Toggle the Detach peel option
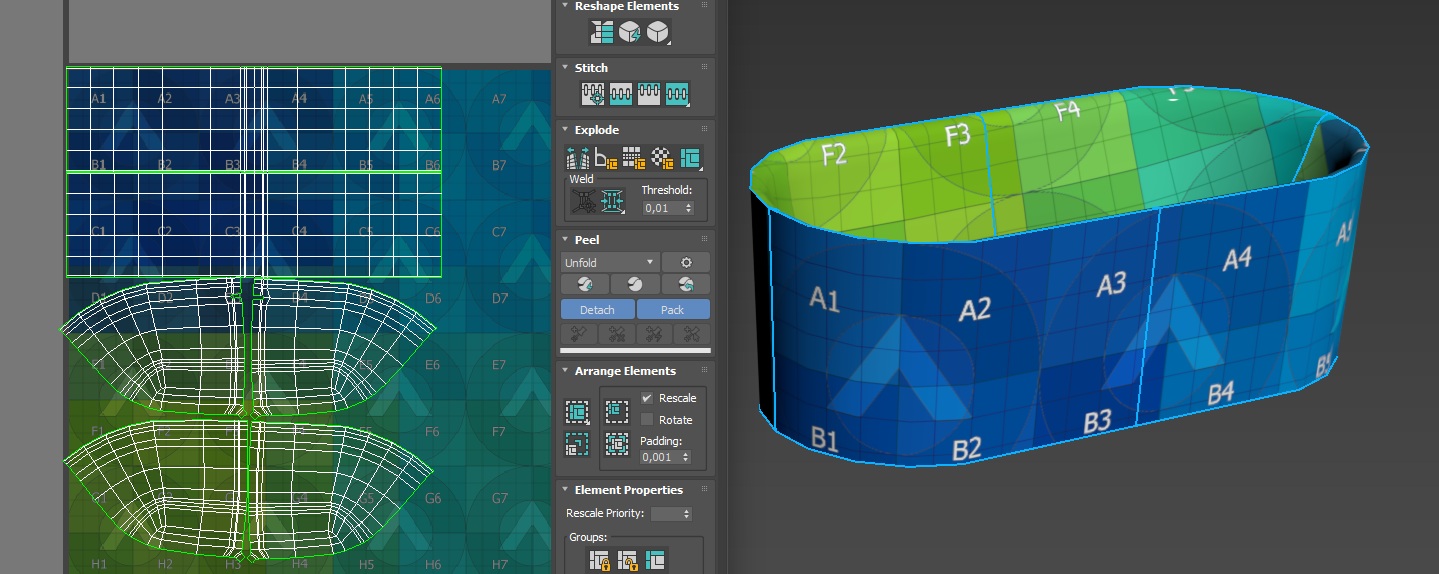Screen dimensions: 1439x574 pyautogui.click(x=597, y=310)
